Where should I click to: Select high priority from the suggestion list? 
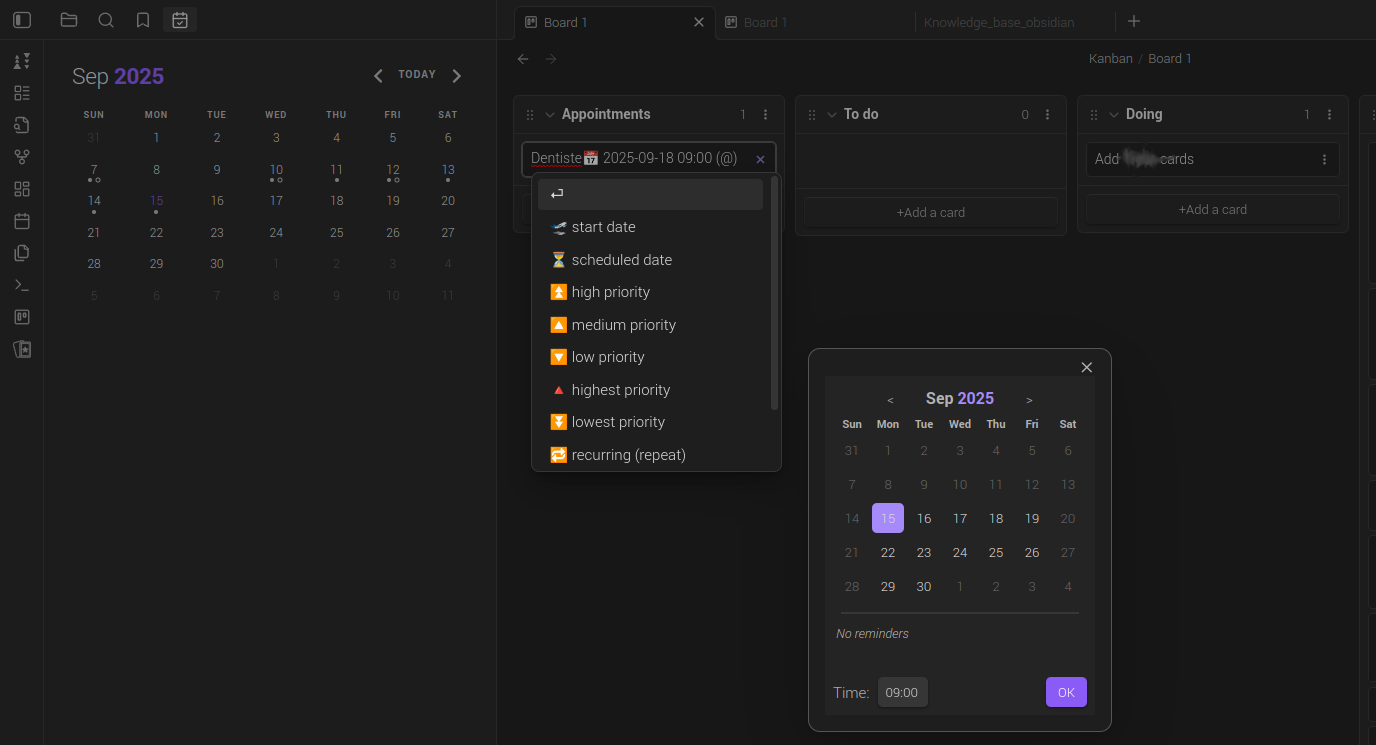610,292
